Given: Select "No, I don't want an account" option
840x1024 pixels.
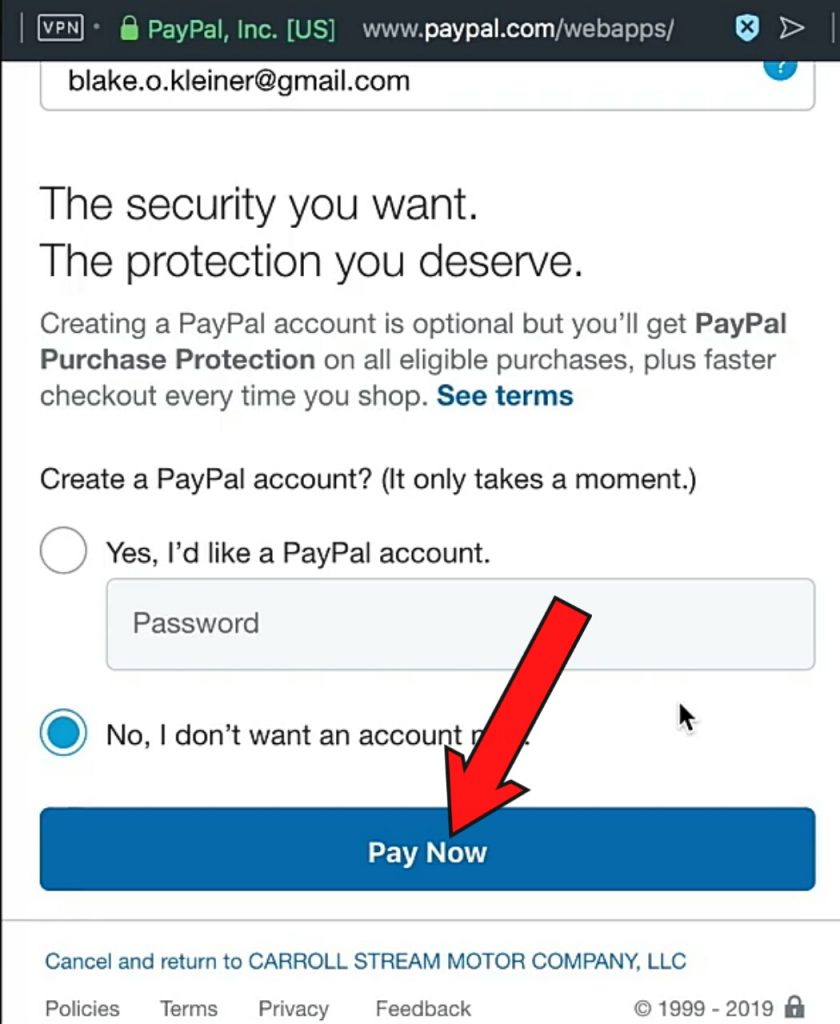Looking at the screenshot, I should pyautogui.click(x=63, y=734).
